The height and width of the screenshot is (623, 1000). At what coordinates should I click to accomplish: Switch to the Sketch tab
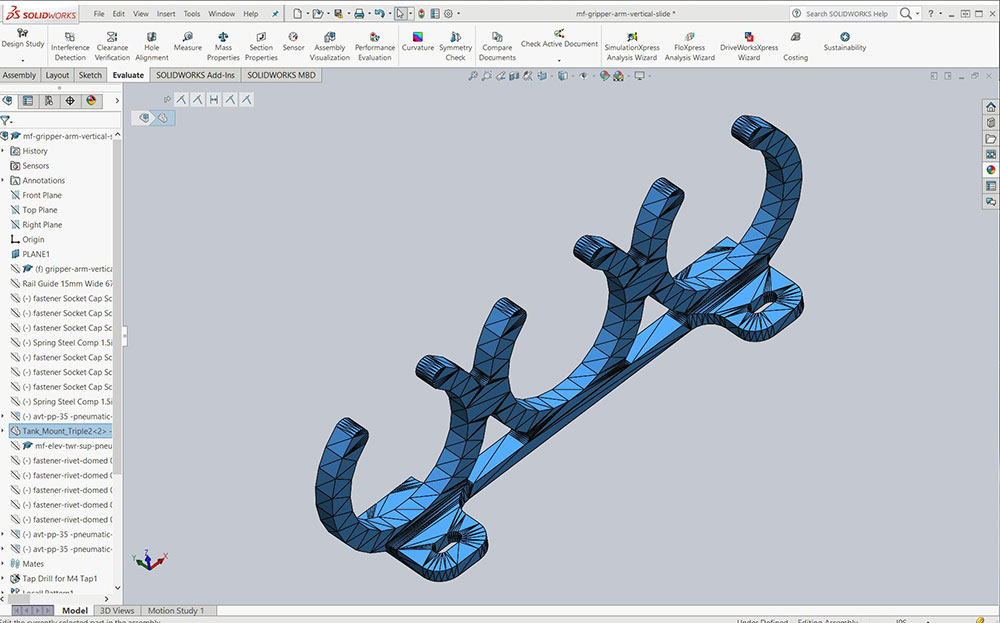(x=90, y=75)
